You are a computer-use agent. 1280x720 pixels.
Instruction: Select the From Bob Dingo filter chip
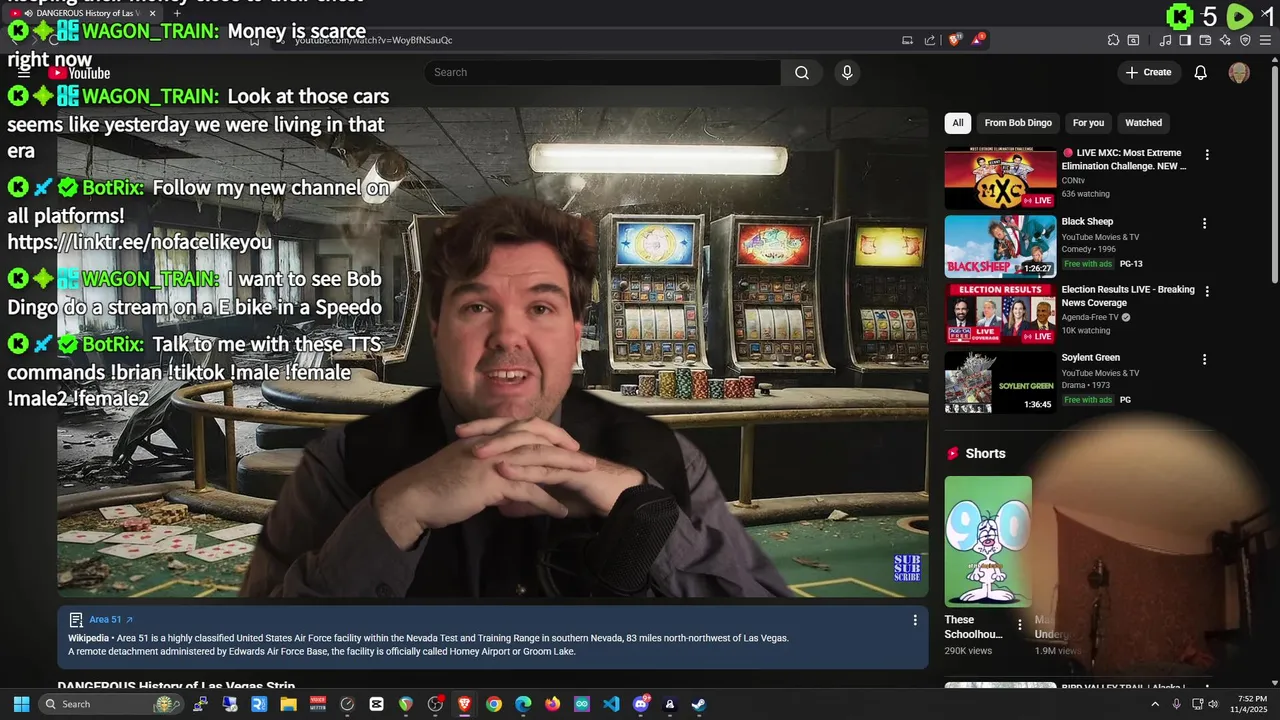click(x=1018, y=123)
